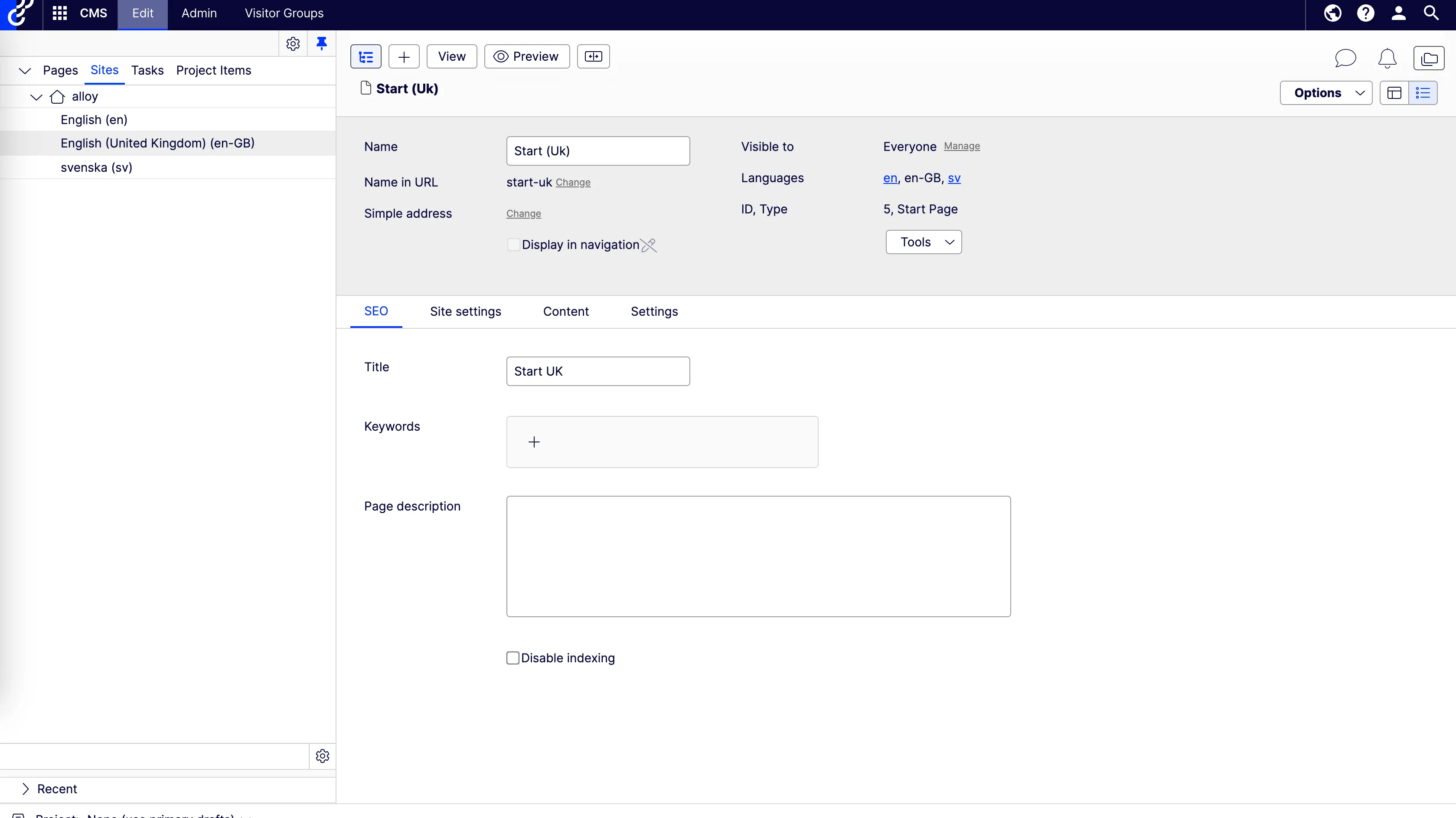The image size is (1456, 818).
Task: Click the 'Start (Uk)' page heading
Action: pos(407,89)
